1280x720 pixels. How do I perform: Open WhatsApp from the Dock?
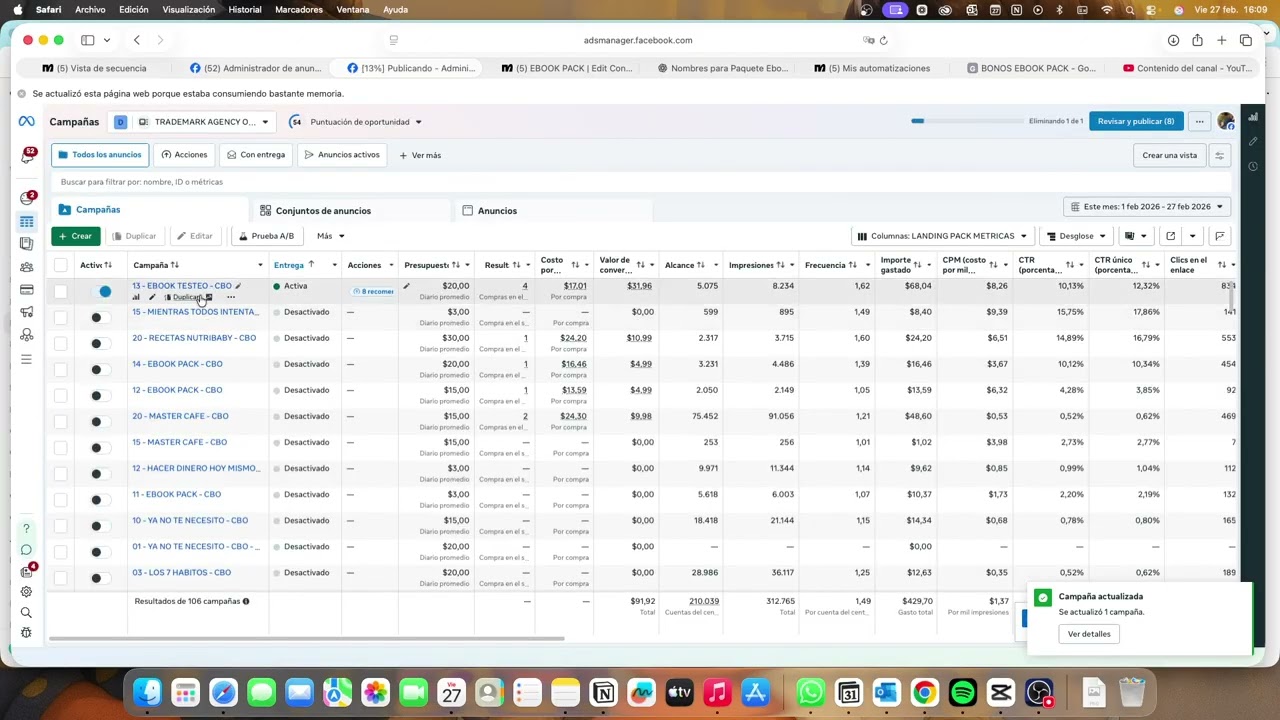click(x=810, y=692)
